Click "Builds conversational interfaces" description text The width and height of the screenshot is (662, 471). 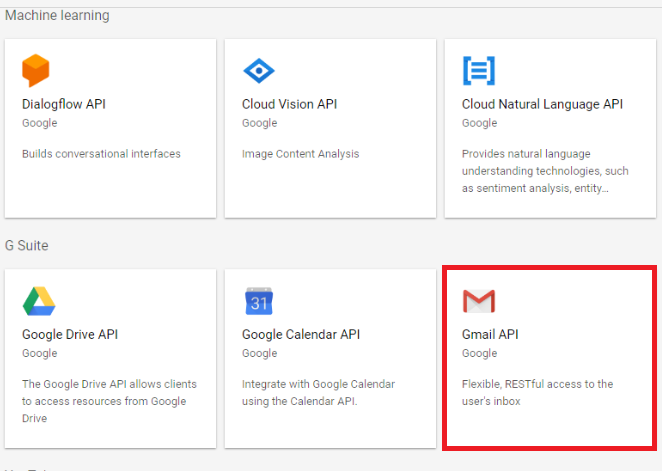tap(101, 154)
